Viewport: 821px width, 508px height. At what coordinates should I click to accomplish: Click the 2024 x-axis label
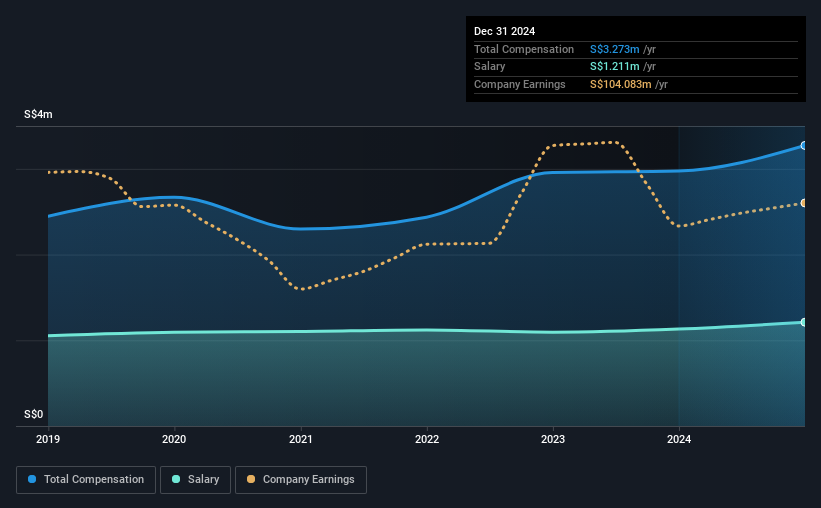(x=679, y=439)
